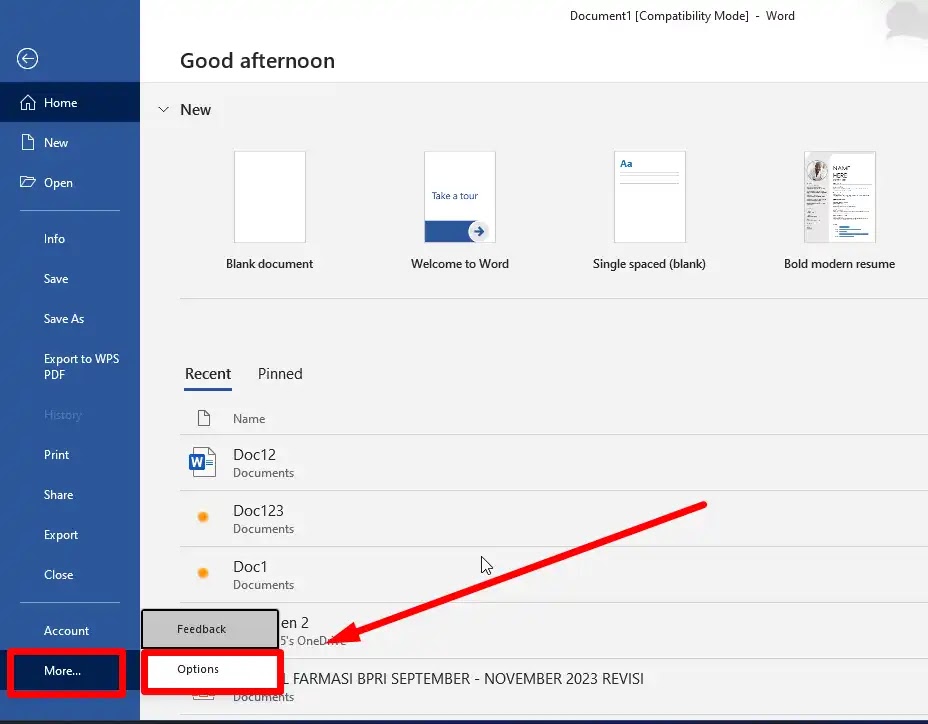The height and width of the screenshot is (724, 928).
Task: Click the orange dot icon beside Doc1
Action: [202, 572]
